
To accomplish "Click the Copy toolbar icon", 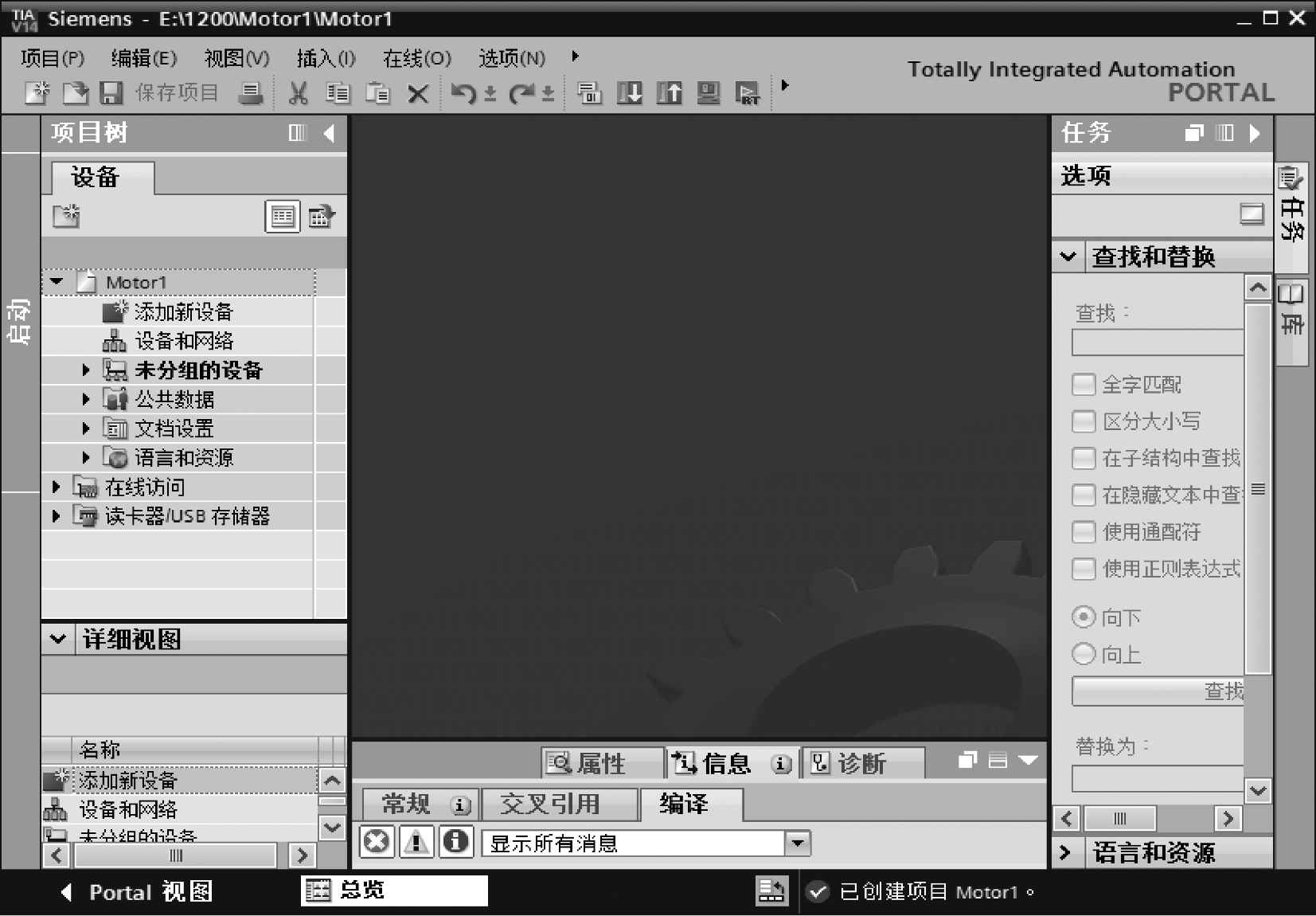I will (x=338, y=93).
